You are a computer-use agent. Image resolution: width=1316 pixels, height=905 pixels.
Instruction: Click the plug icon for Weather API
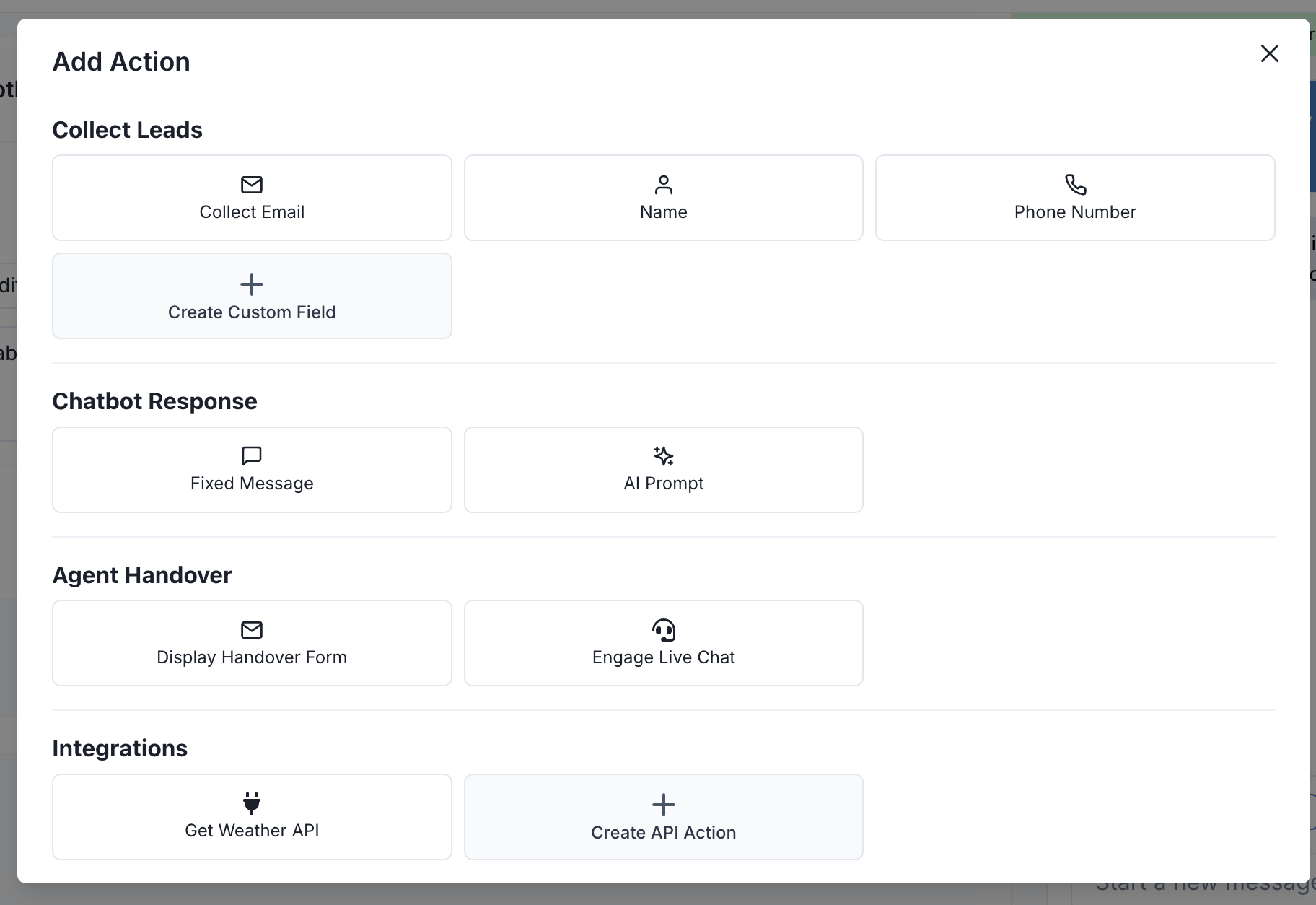252,803
